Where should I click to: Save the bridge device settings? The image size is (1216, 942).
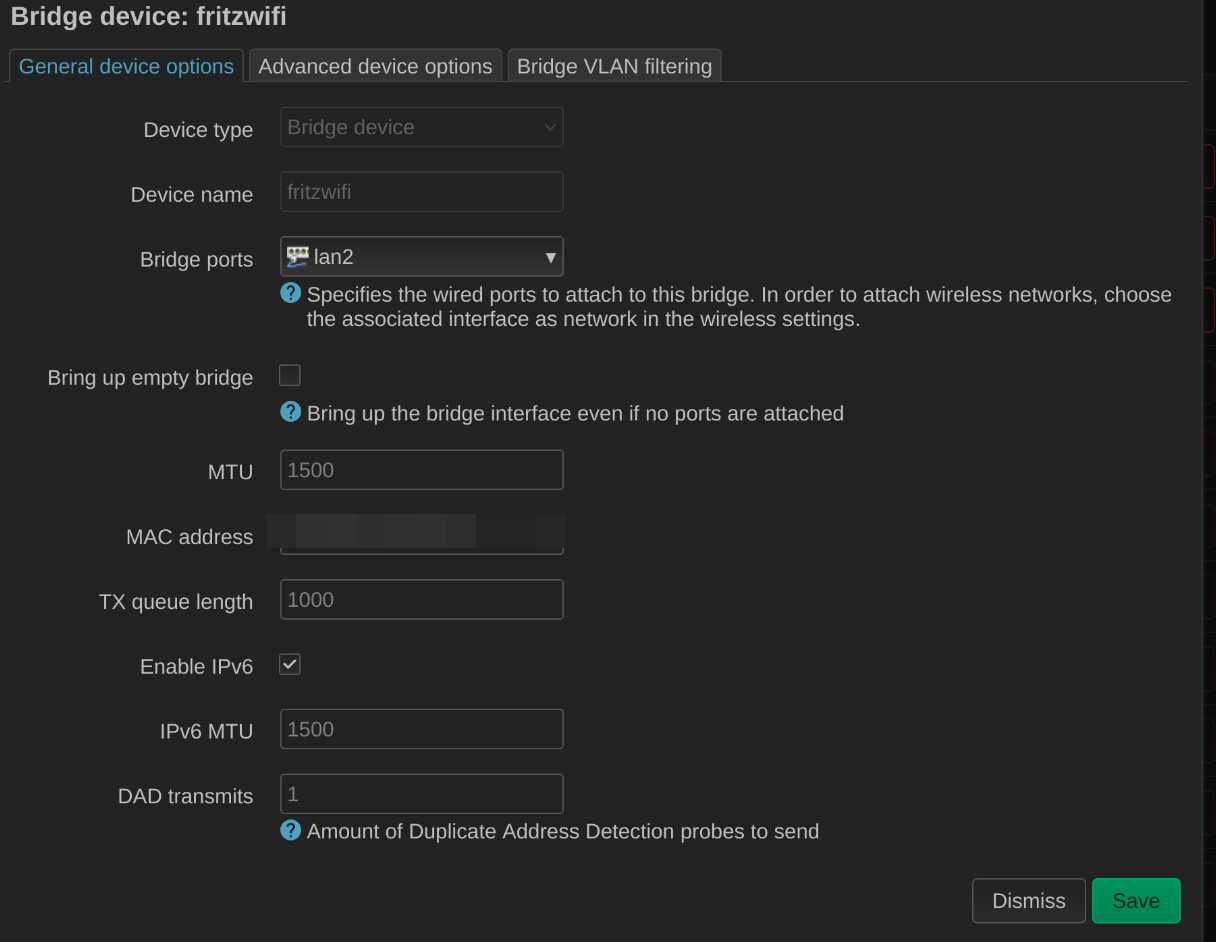coord(1136,901)
